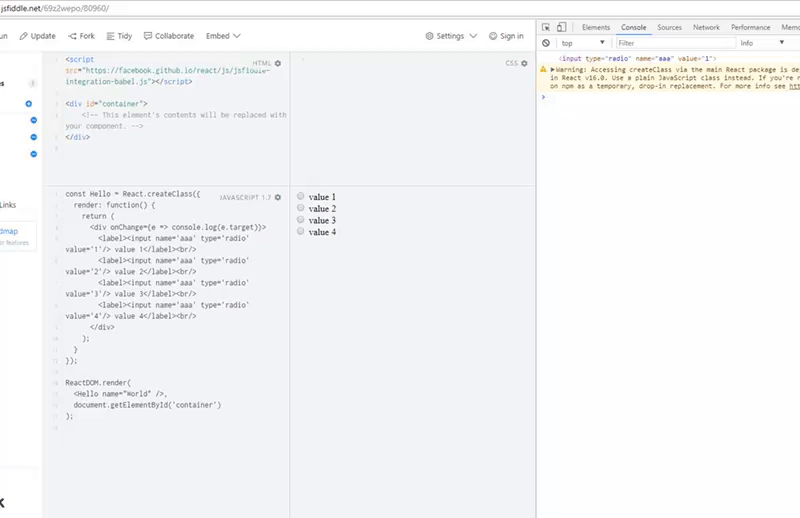Clear the console with the ban icon
This screenshot has height=518, width=800.
tap(546, 43)
